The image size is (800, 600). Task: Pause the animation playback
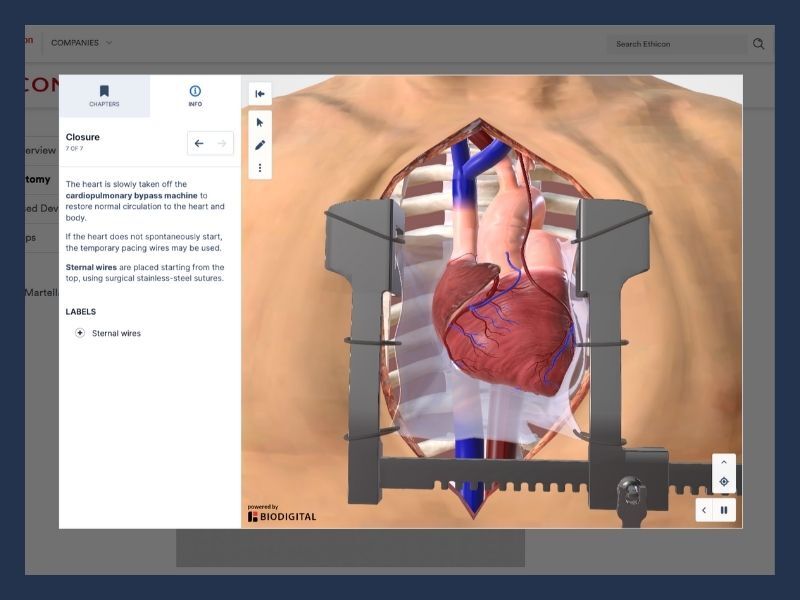click(x=724, y=510)
